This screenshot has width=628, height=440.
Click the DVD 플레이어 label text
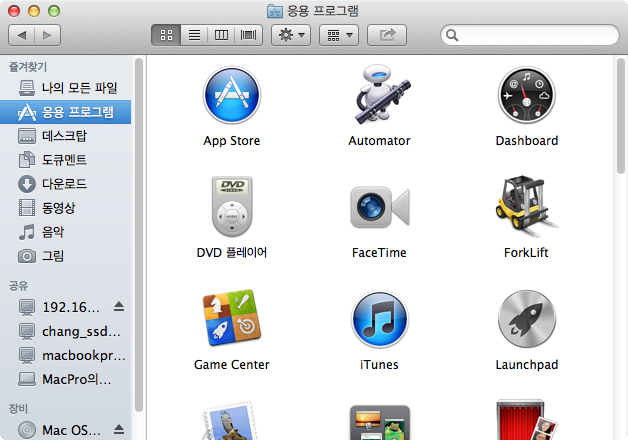231,253
